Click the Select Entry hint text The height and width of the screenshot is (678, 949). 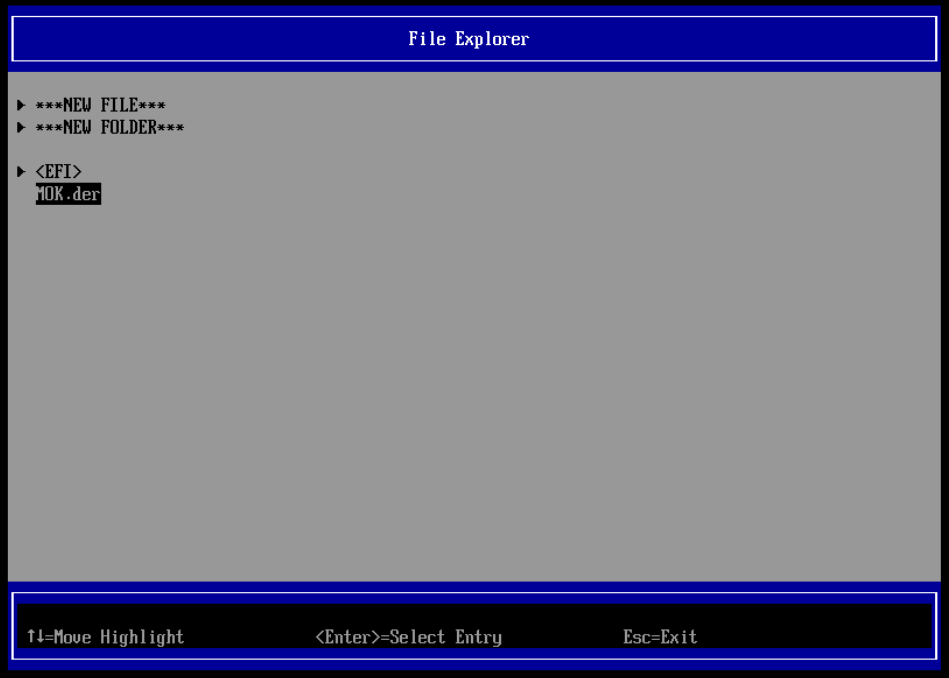pyautogui.click(x=446, y=637)
